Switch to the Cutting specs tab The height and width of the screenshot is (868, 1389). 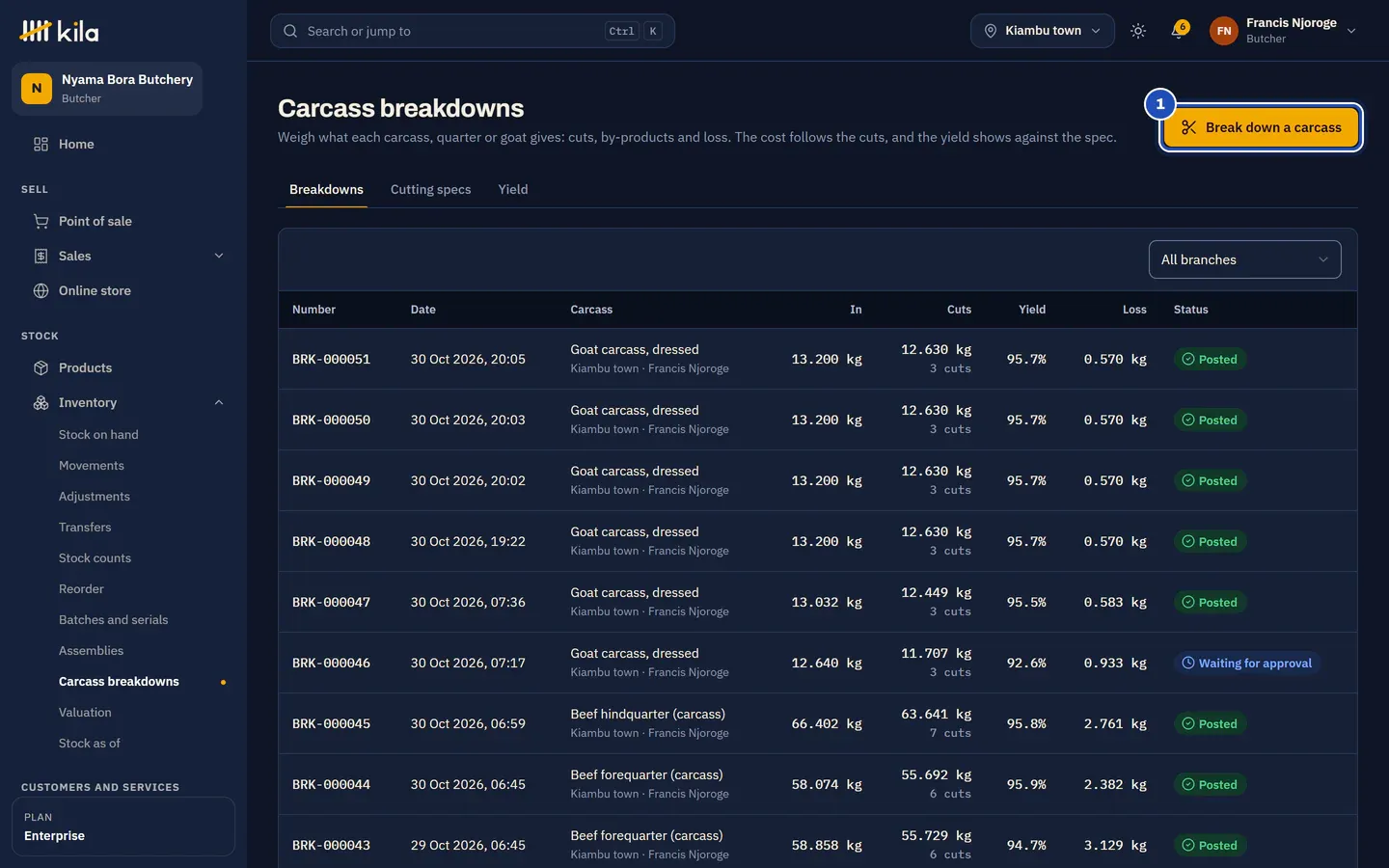[x=430, y=189]
